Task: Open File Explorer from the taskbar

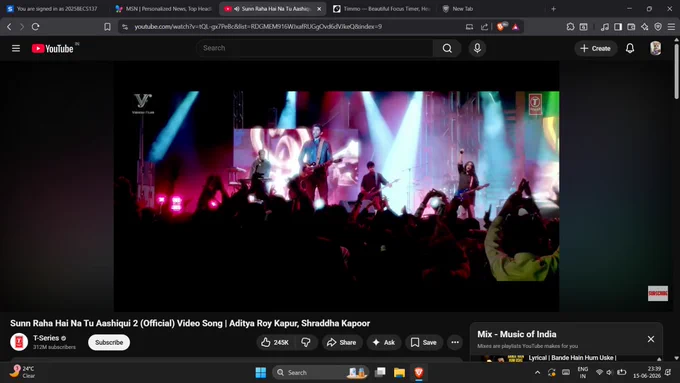Action: 399,373
